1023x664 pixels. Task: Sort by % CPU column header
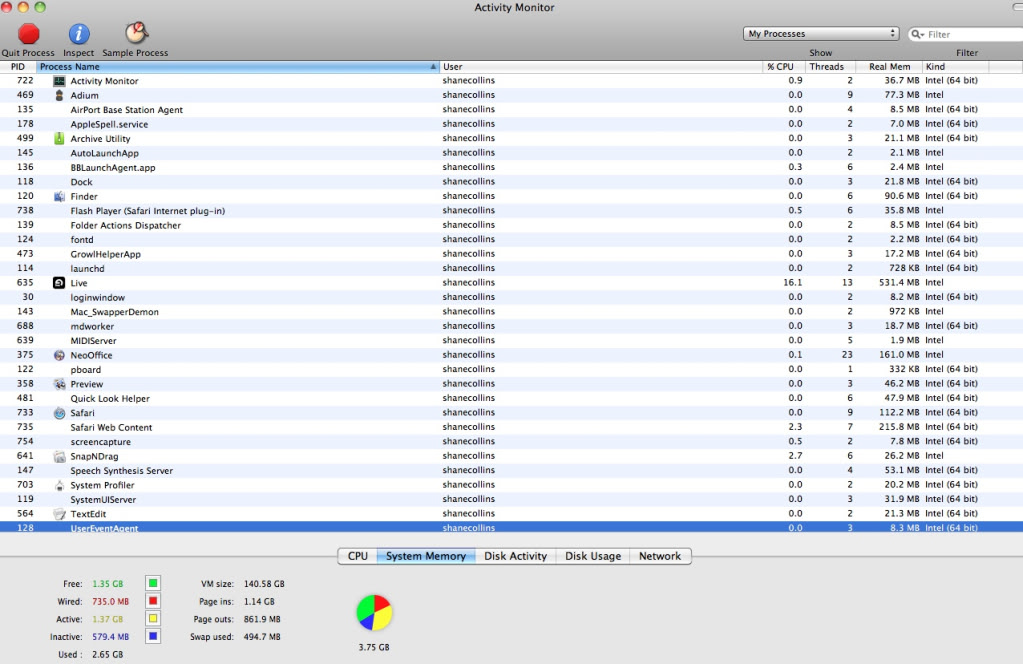pos(783,67)
